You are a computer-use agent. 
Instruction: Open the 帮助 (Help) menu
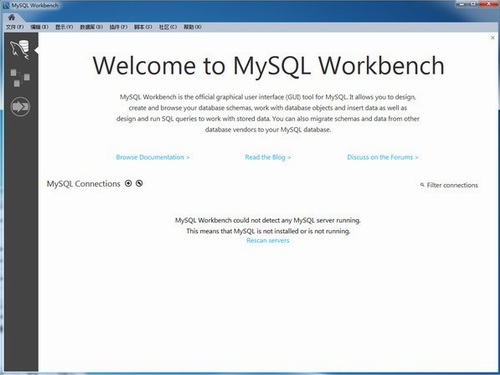click(x=193, y=27)
